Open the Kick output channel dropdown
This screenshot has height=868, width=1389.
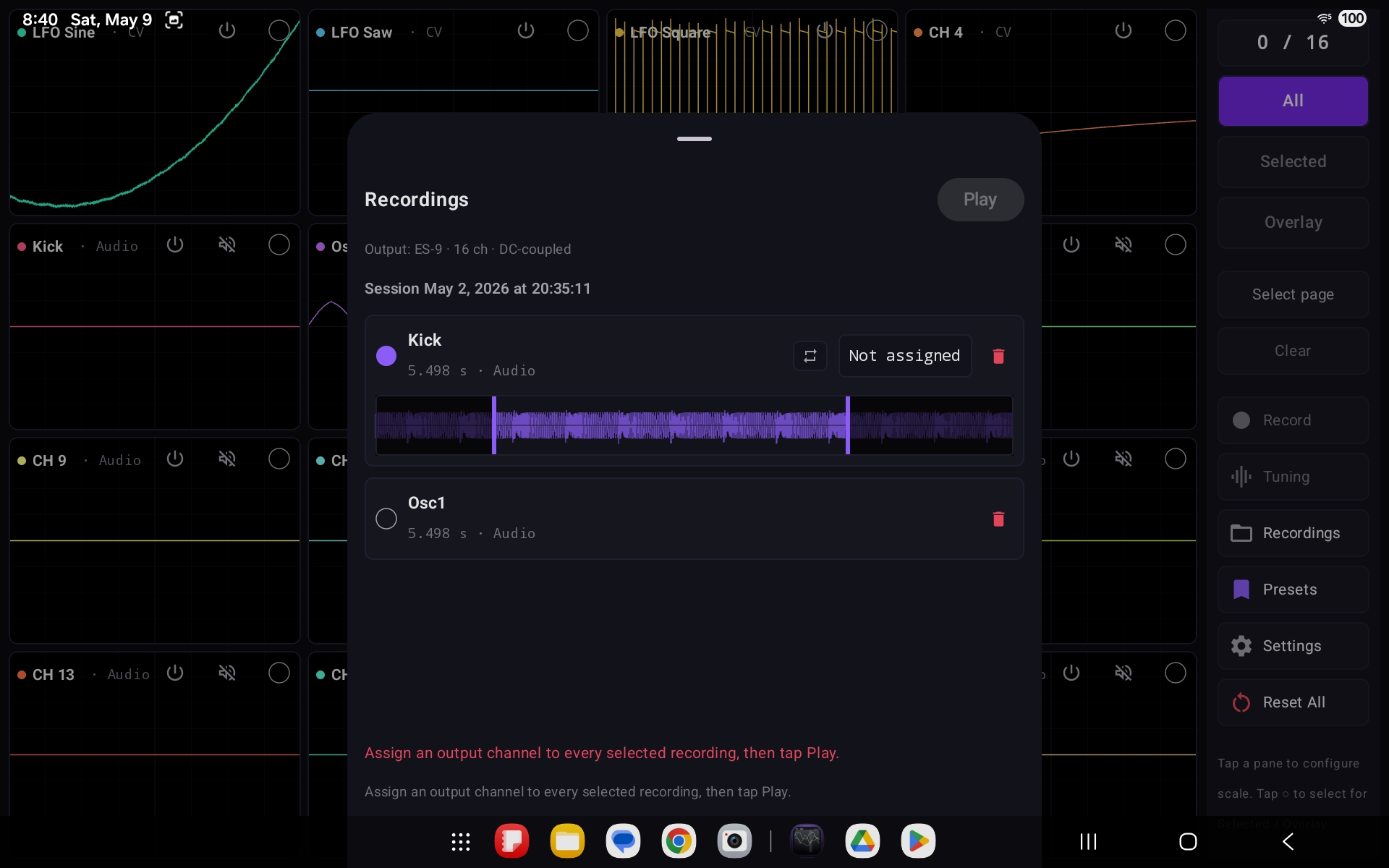click(x=904, y=356)
